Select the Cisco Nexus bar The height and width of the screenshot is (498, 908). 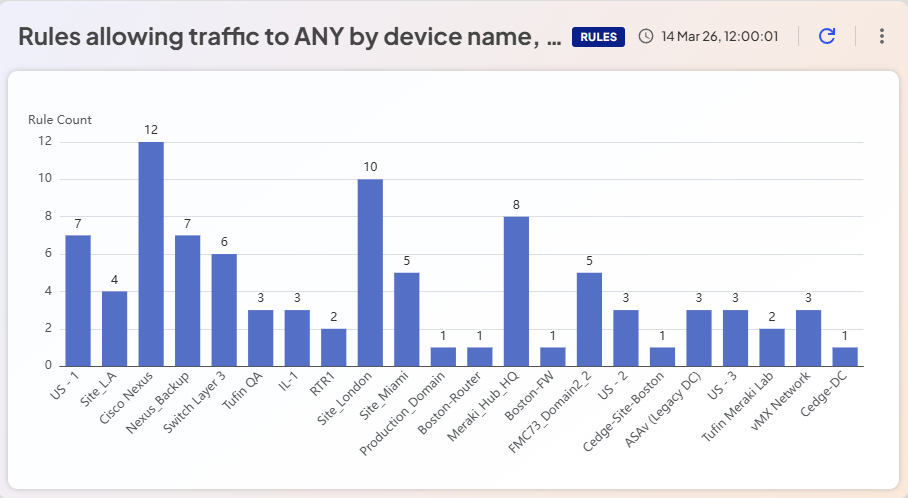click(151, 254)
